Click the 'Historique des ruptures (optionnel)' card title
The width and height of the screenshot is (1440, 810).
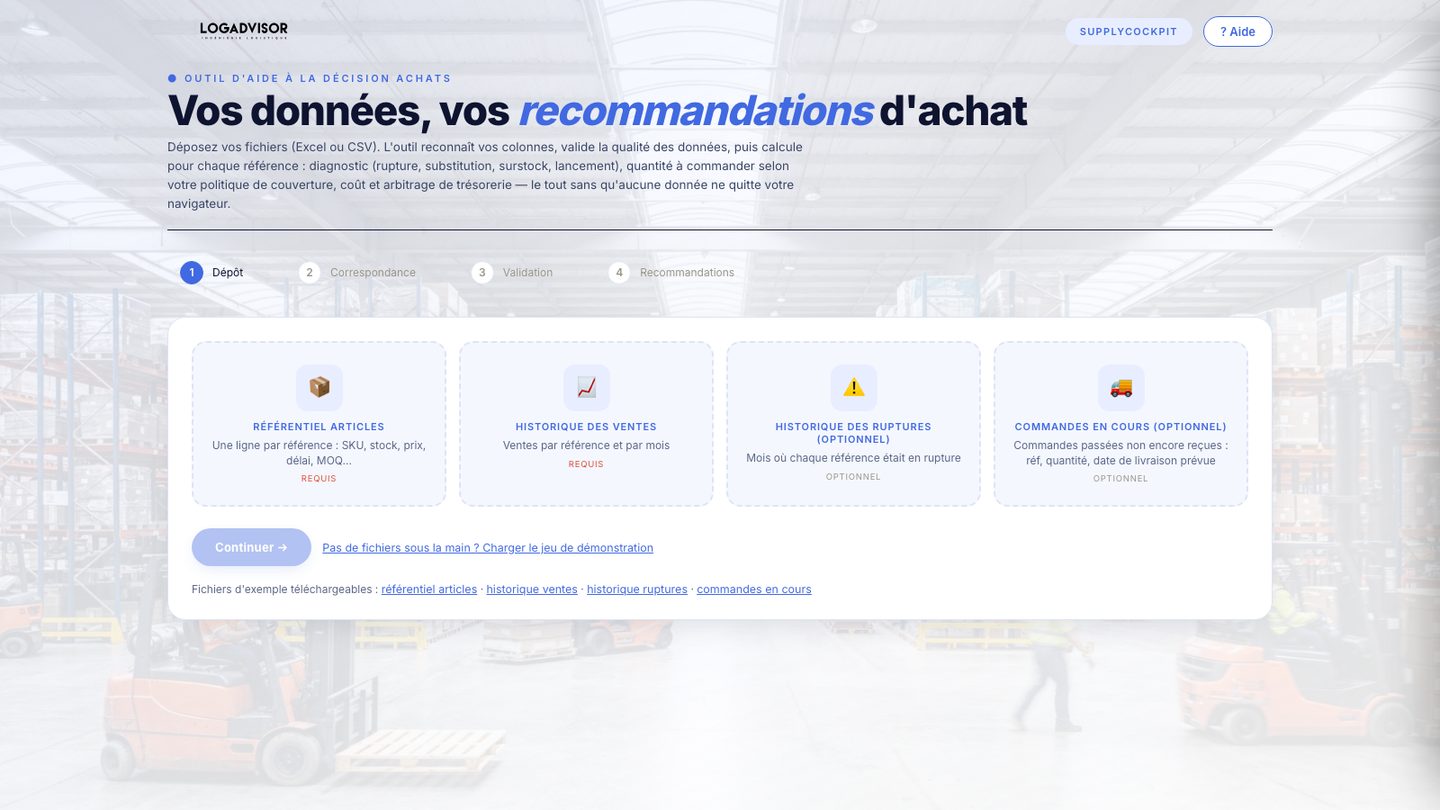853,433
